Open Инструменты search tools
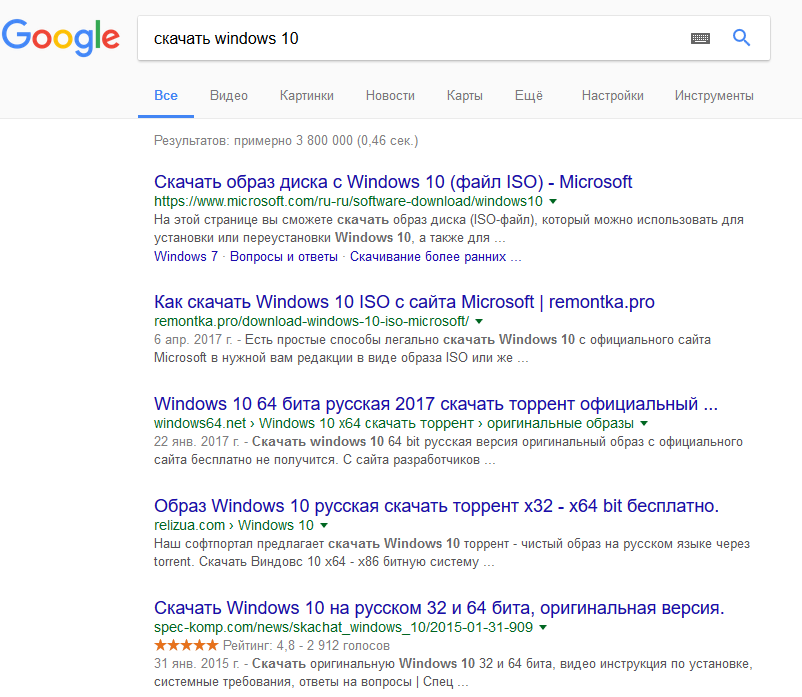The width and height of the screenshot is (802, 697). click(x=714, y=96)
